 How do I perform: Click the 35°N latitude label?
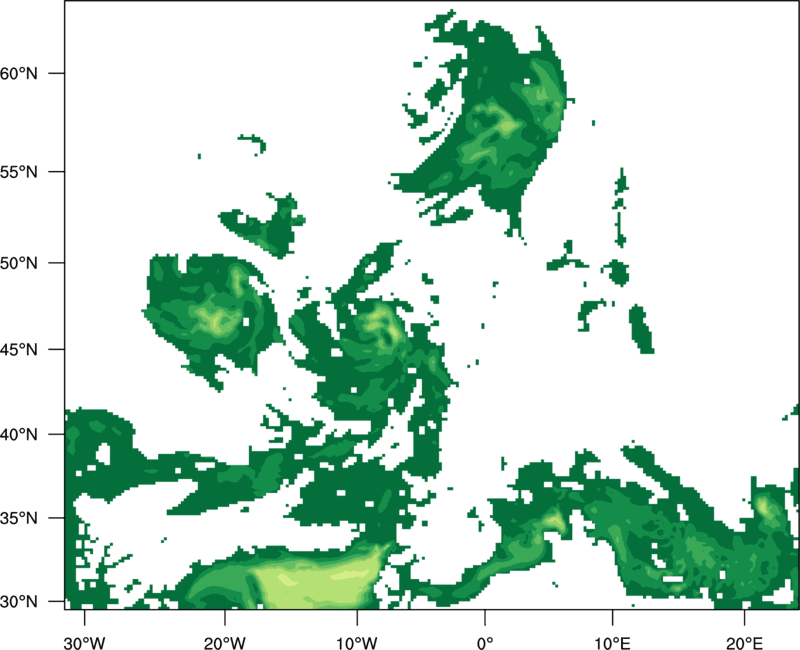[x=19, y=518]
